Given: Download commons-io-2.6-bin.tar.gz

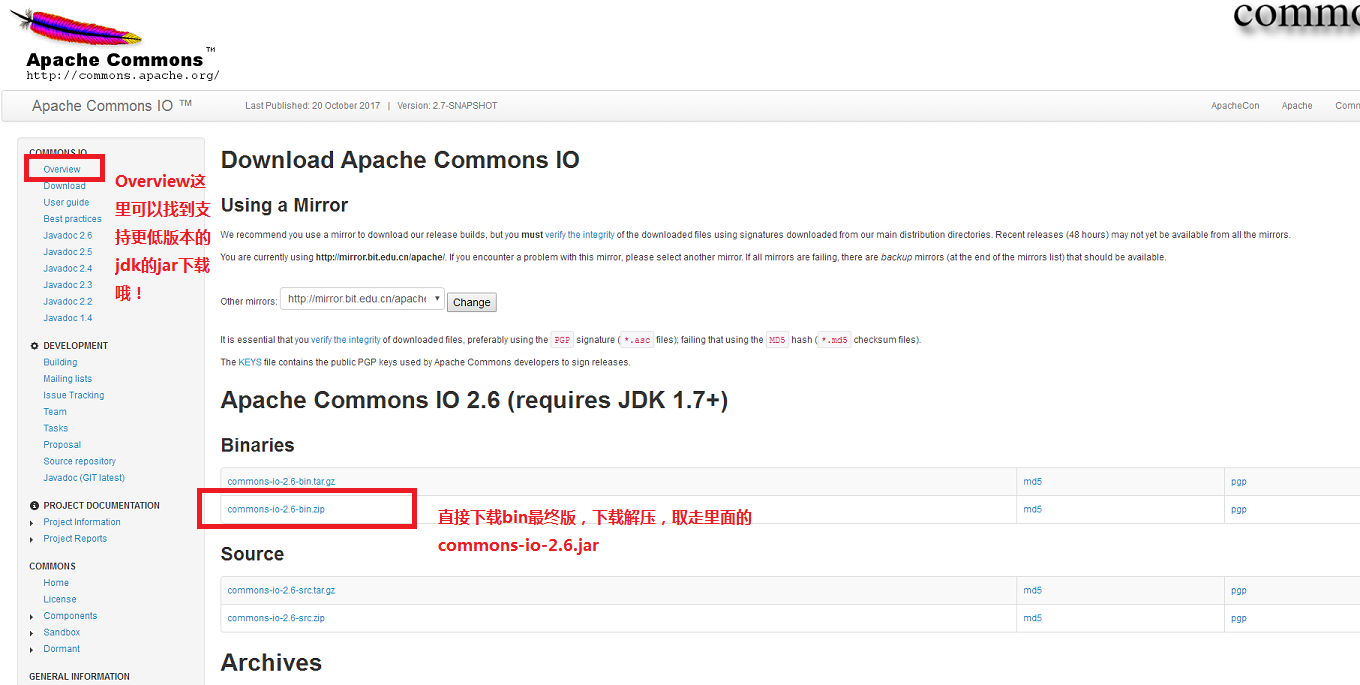Looking at the screenshot, I should coord(281,482).
